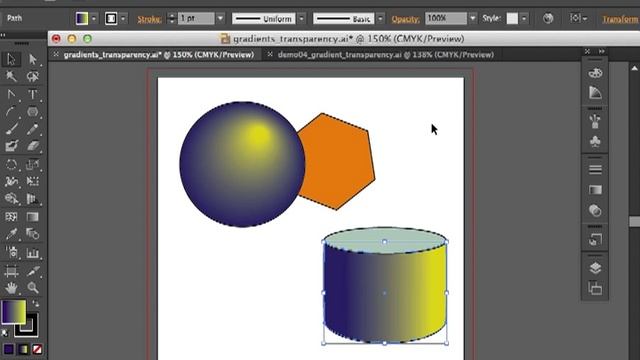Open the Stroke panel link
Screen dimensions: 640x360
[149, 19]
